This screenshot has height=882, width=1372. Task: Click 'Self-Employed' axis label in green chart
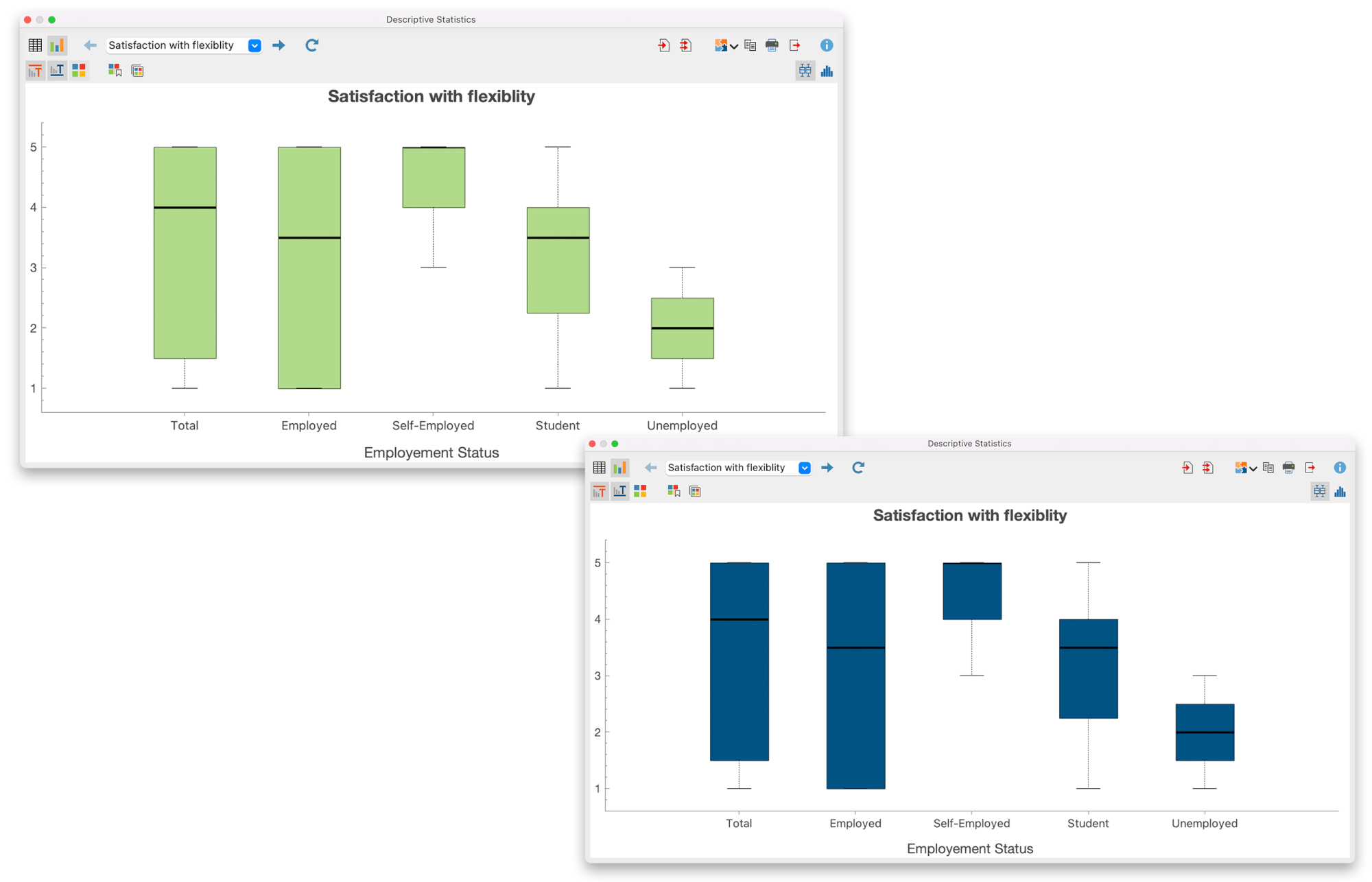(x=433, y=426)
